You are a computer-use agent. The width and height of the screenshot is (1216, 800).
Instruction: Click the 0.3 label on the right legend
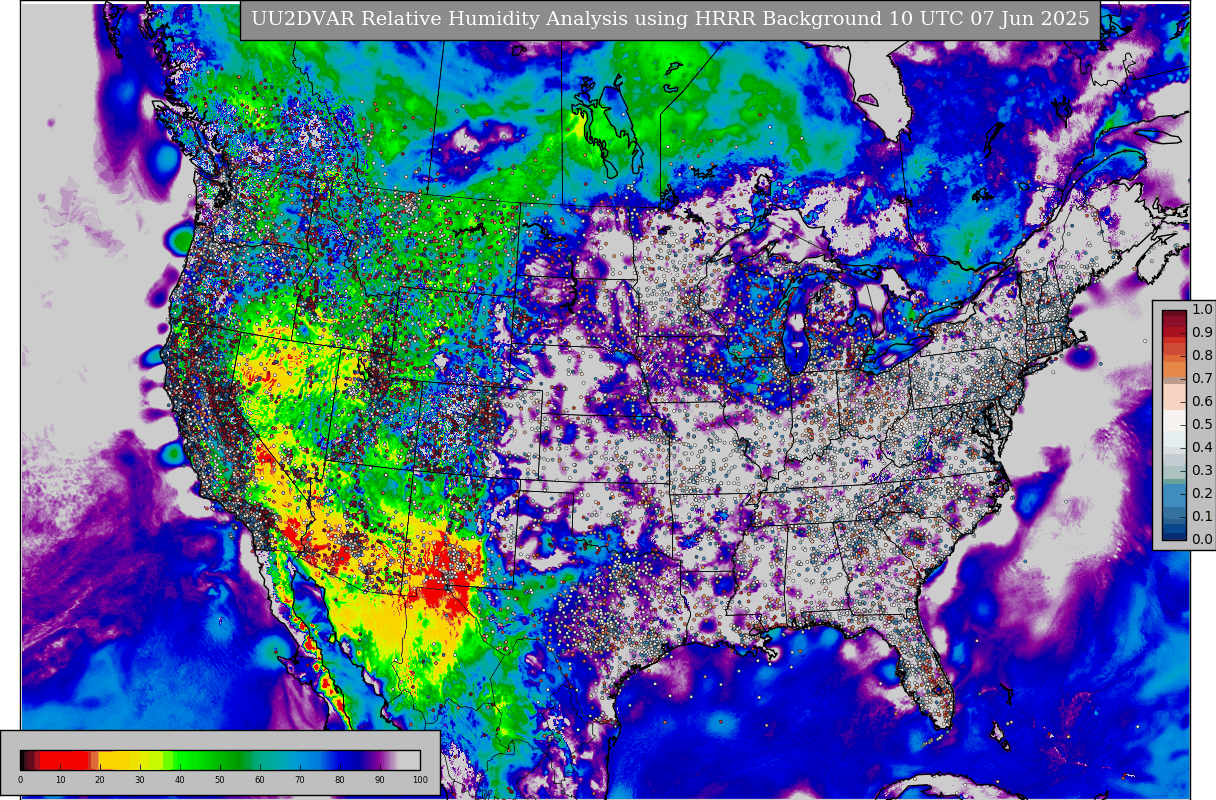(x=1202, y=470)
